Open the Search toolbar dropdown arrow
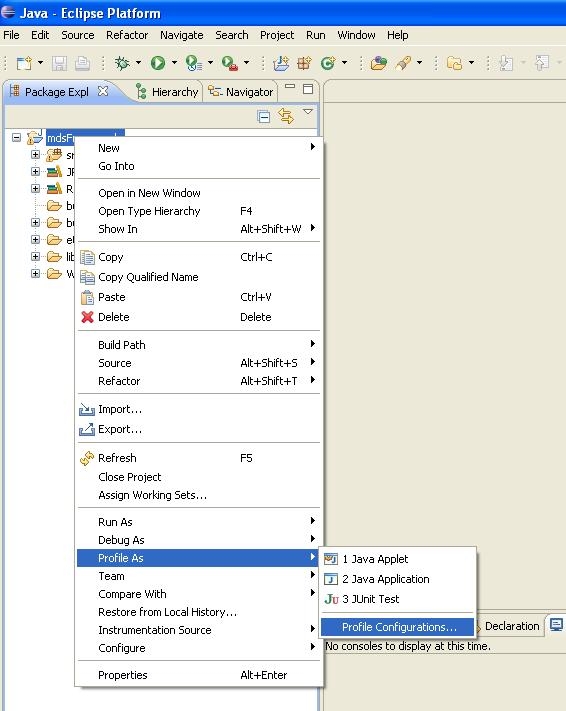The height and width of the screenshot is (711, 566). (x=419, y=63)
